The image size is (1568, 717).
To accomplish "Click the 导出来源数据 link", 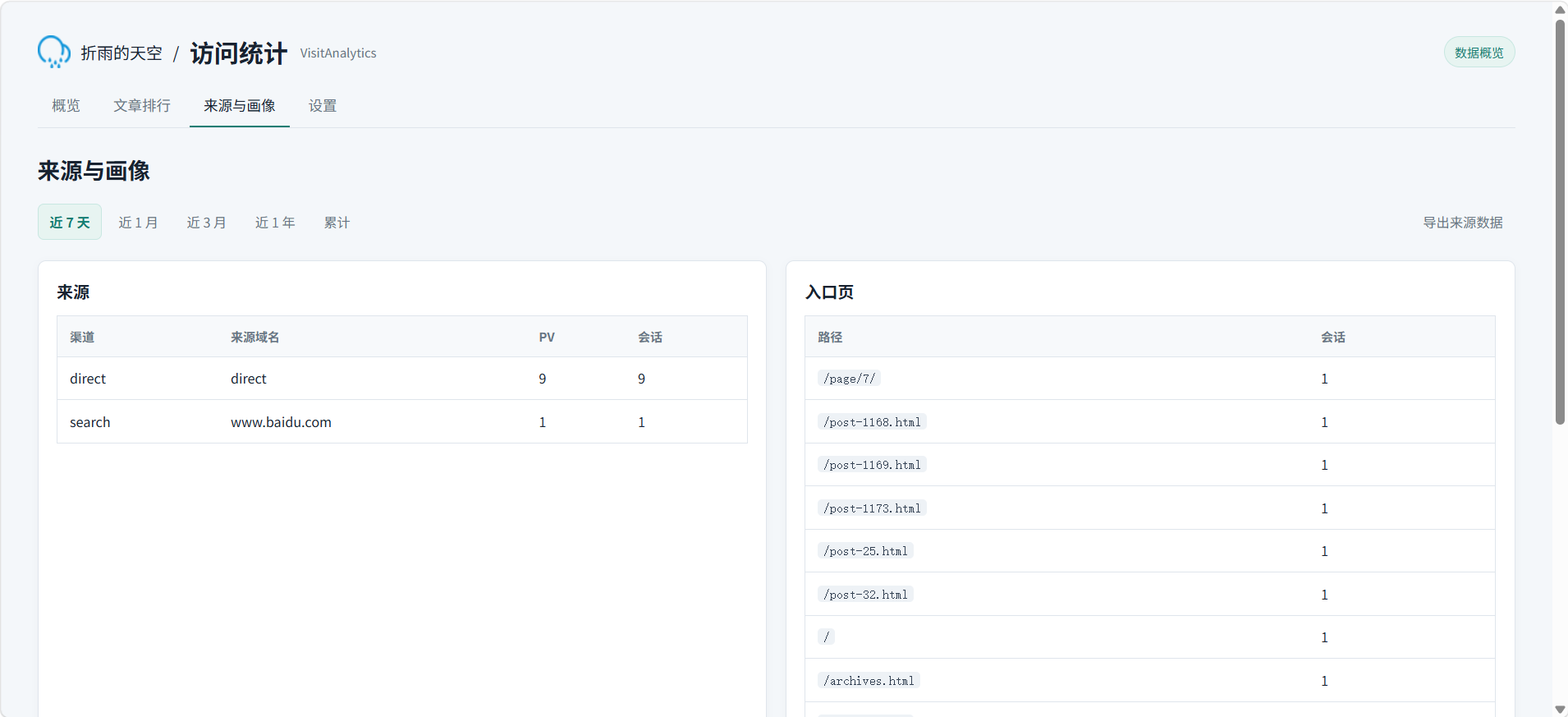I will point(1462,223).
